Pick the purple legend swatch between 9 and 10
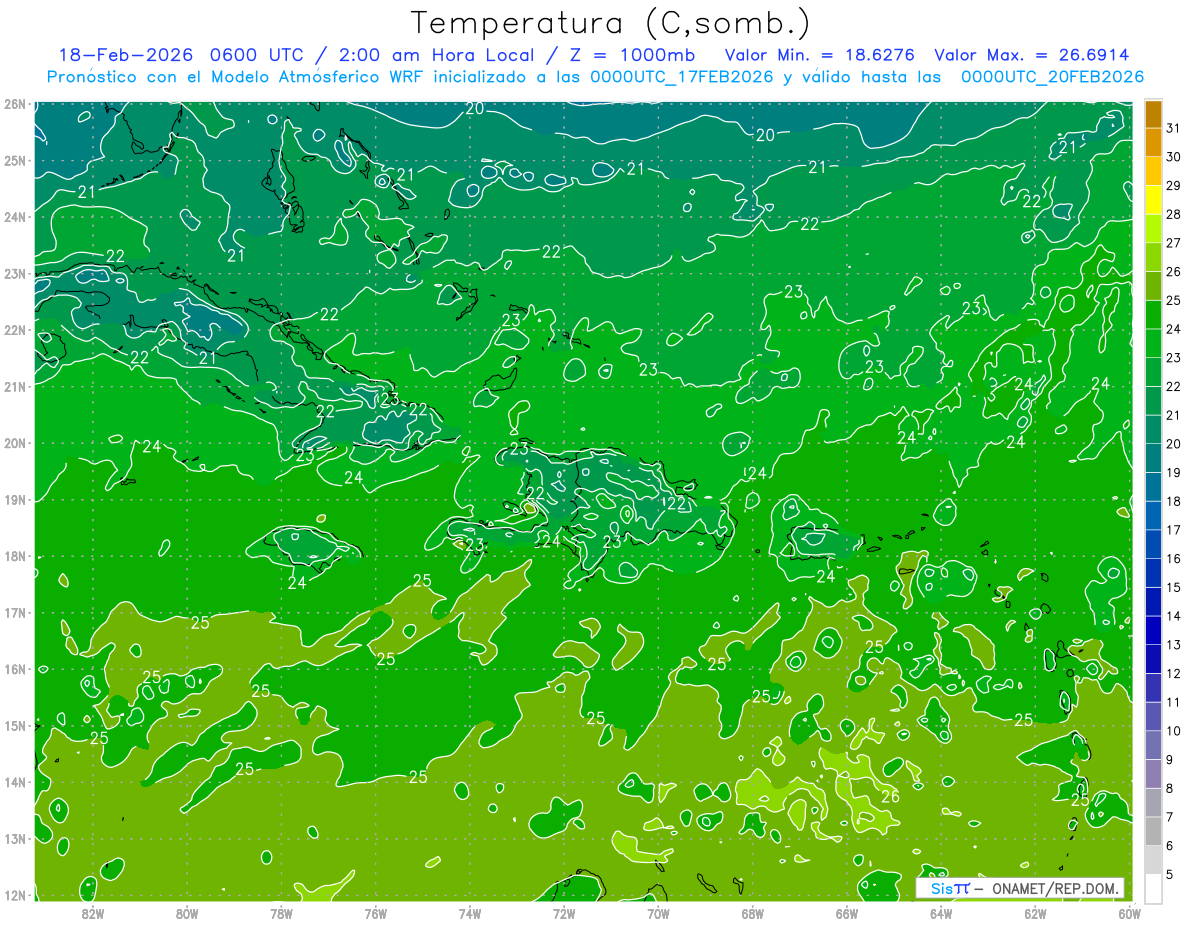 [1153, 745]
